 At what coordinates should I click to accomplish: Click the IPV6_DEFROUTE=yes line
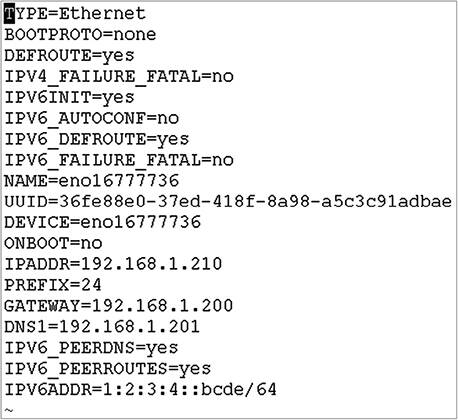[x=97, y=139]
